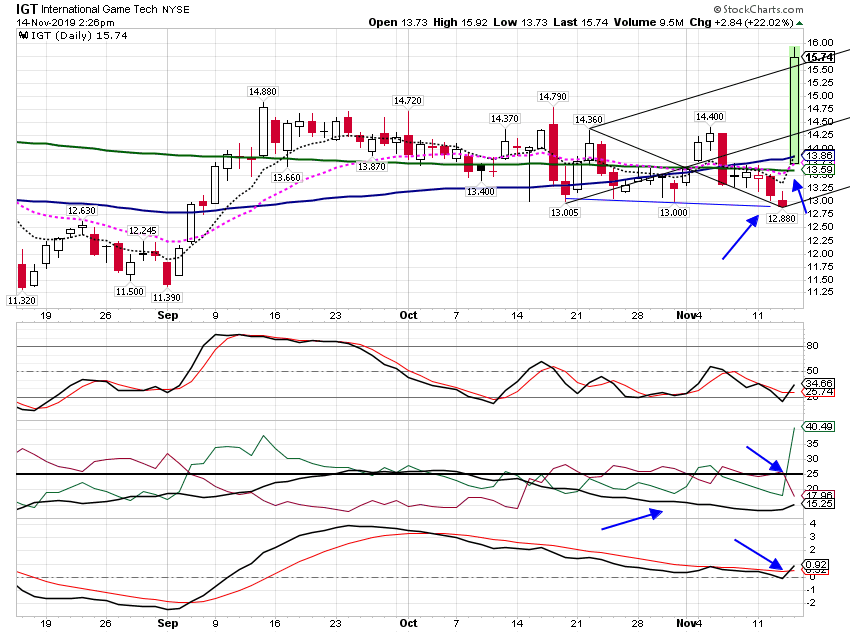
Task: Click the blue 13.86 moving-average axis tag
Action: pyautogui.click(x=819, y=156)
